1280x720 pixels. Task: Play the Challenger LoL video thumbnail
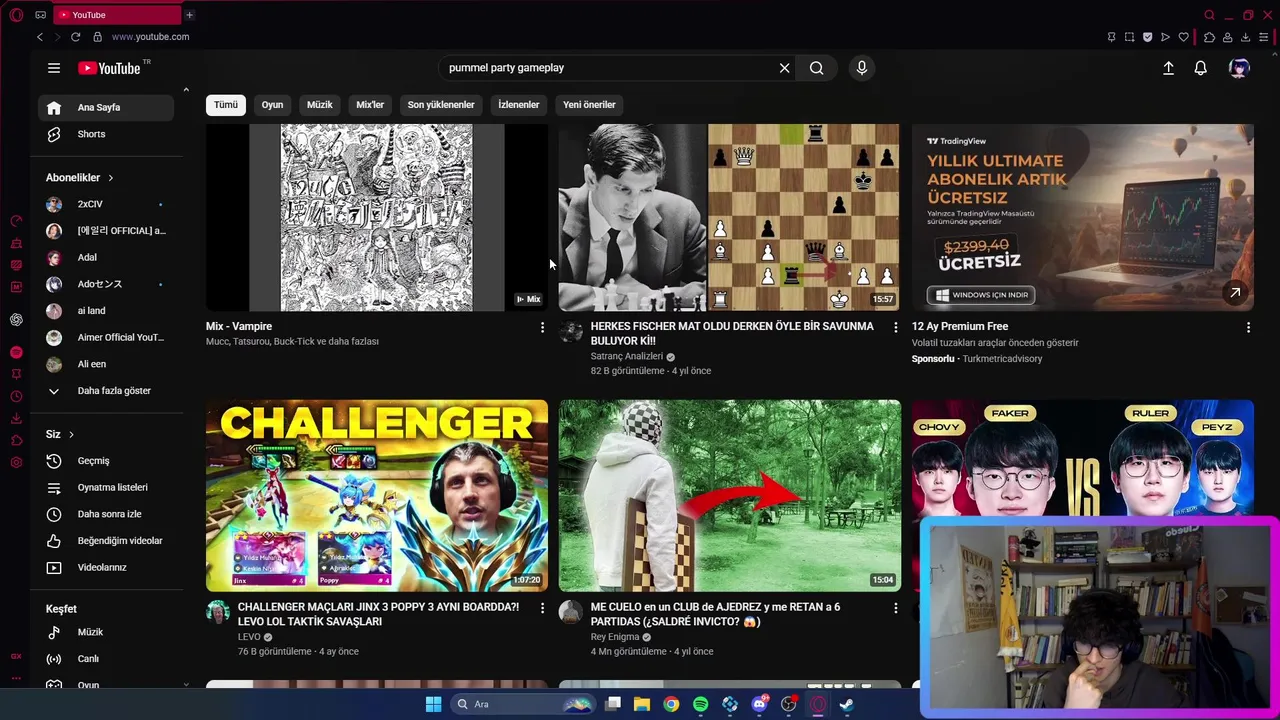(x=376, y=496)
